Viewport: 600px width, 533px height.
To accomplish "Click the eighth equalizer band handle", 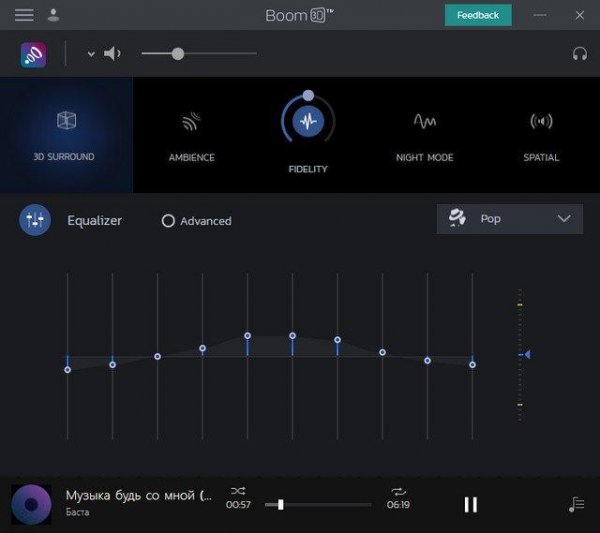I will click(x=382, y=352).
